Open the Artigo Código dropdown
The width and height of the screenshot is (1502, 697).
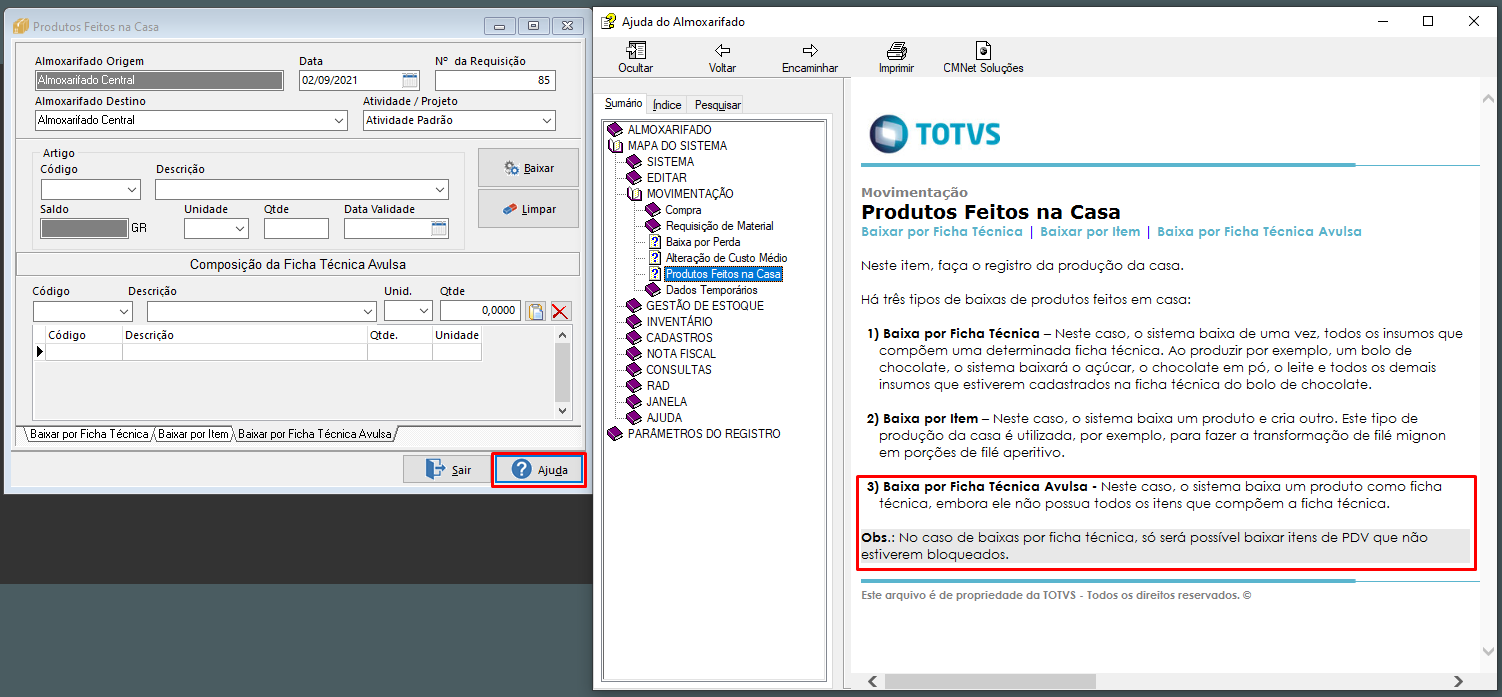[x=132, y=189]
